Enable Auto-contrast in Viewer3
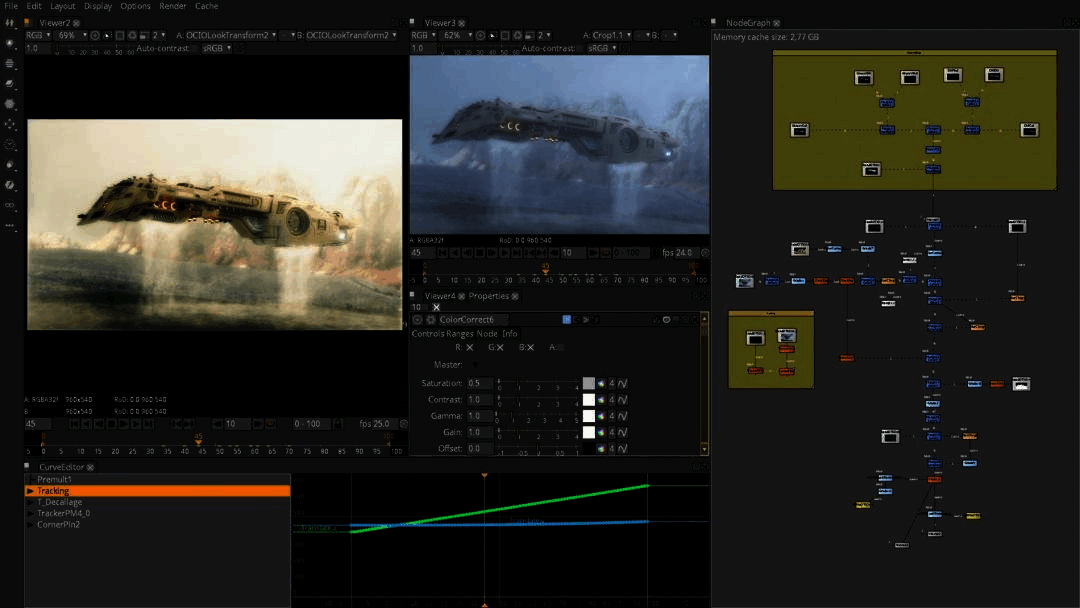The height and width of the screenshot is (608, 1080). point(580,48)
